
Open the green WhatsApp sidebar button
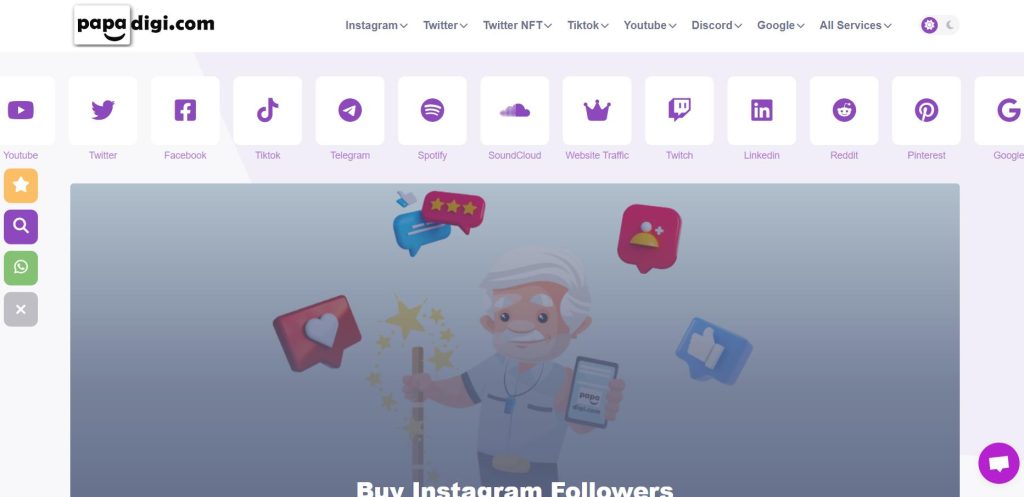[21, 268]
